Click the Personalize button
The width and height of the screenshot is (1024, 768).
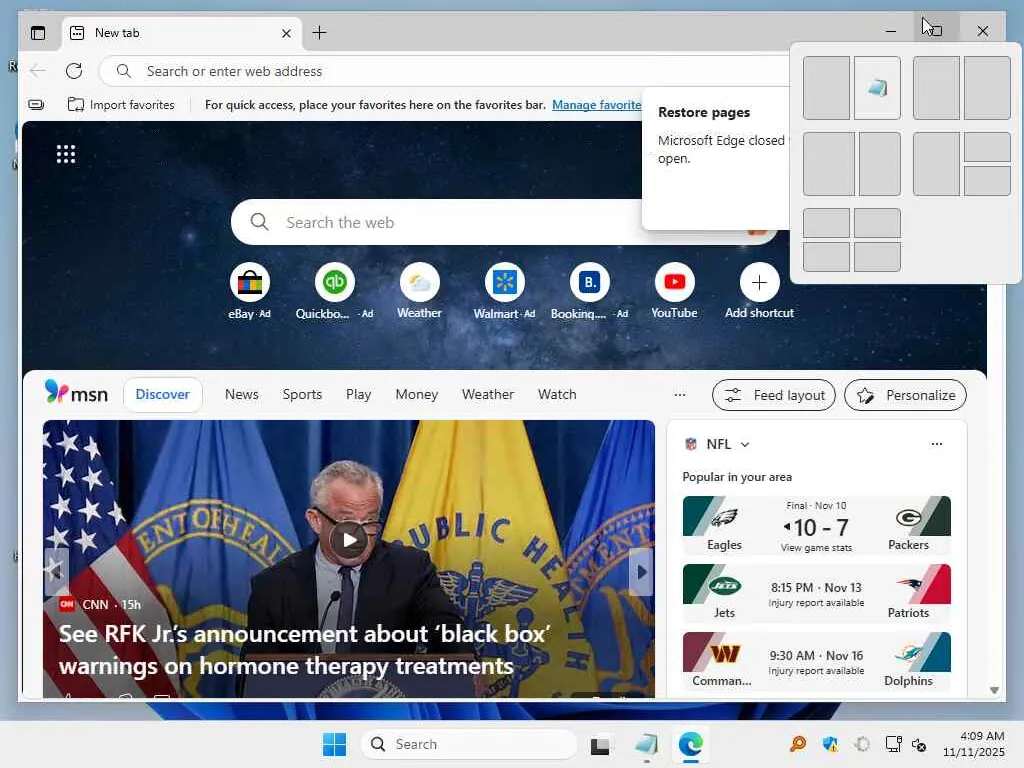tap(905, 395)
